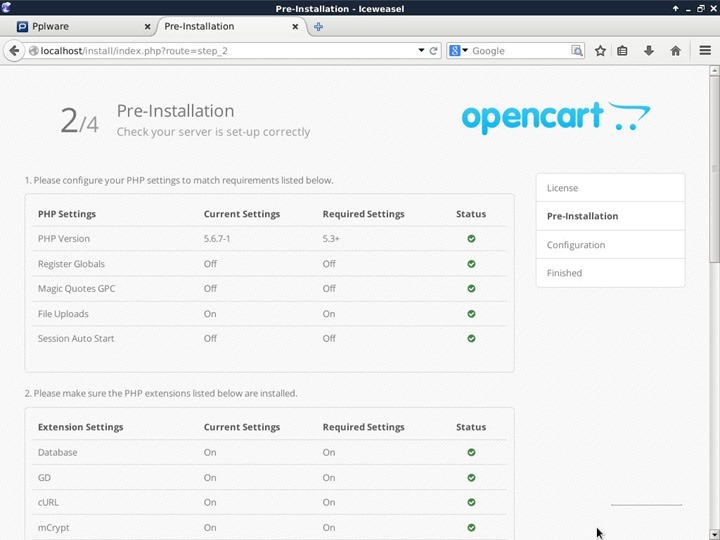
Task: Open the License step in sidebar
Action: coord(610,188)
